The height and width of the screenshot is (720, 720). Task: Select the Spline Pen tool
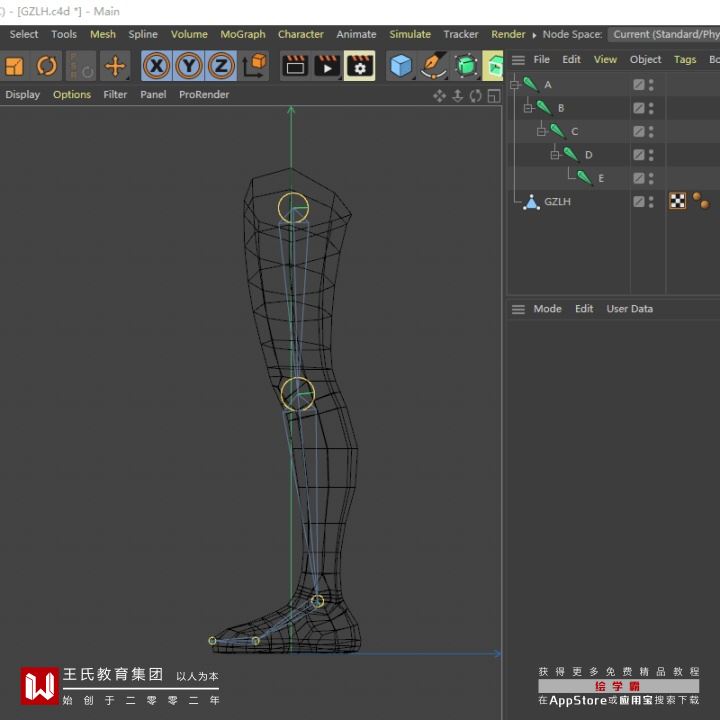click(433, 66)
